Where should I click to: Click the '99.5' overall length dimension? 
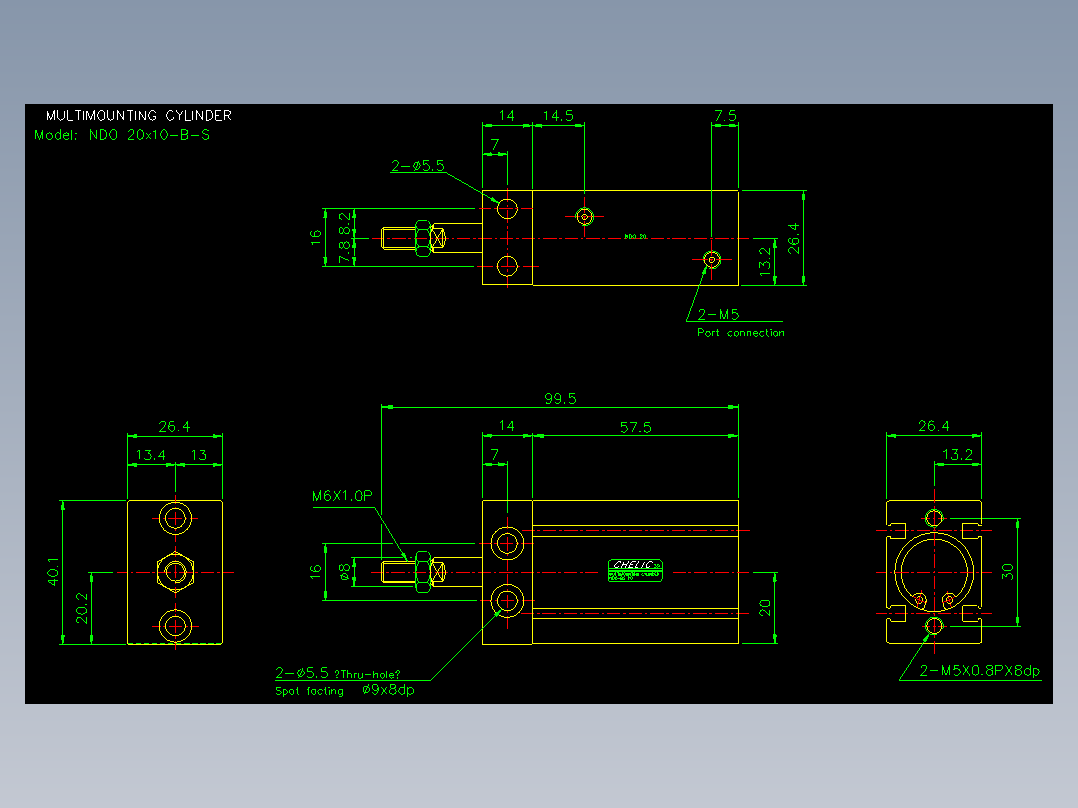tap(560, 399)
